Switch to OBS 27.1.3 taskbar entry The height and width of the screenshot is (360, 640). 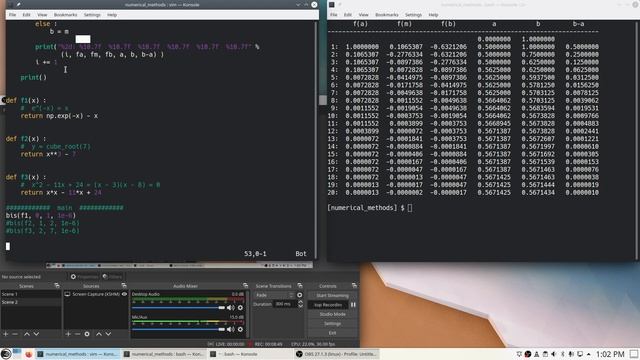337,354
